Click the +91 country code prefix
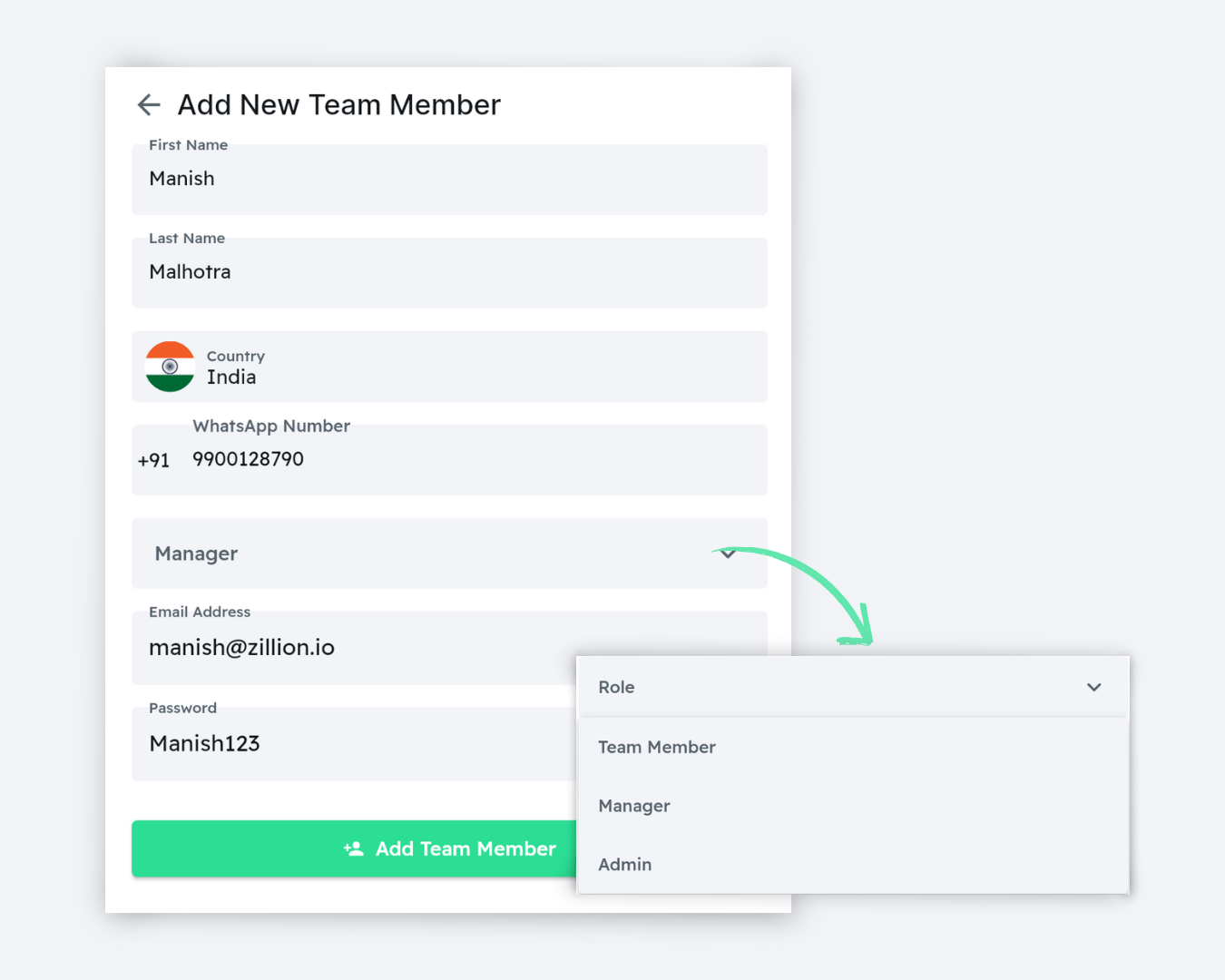Screen dimensions: 1225x980 [x=153, y=461]
